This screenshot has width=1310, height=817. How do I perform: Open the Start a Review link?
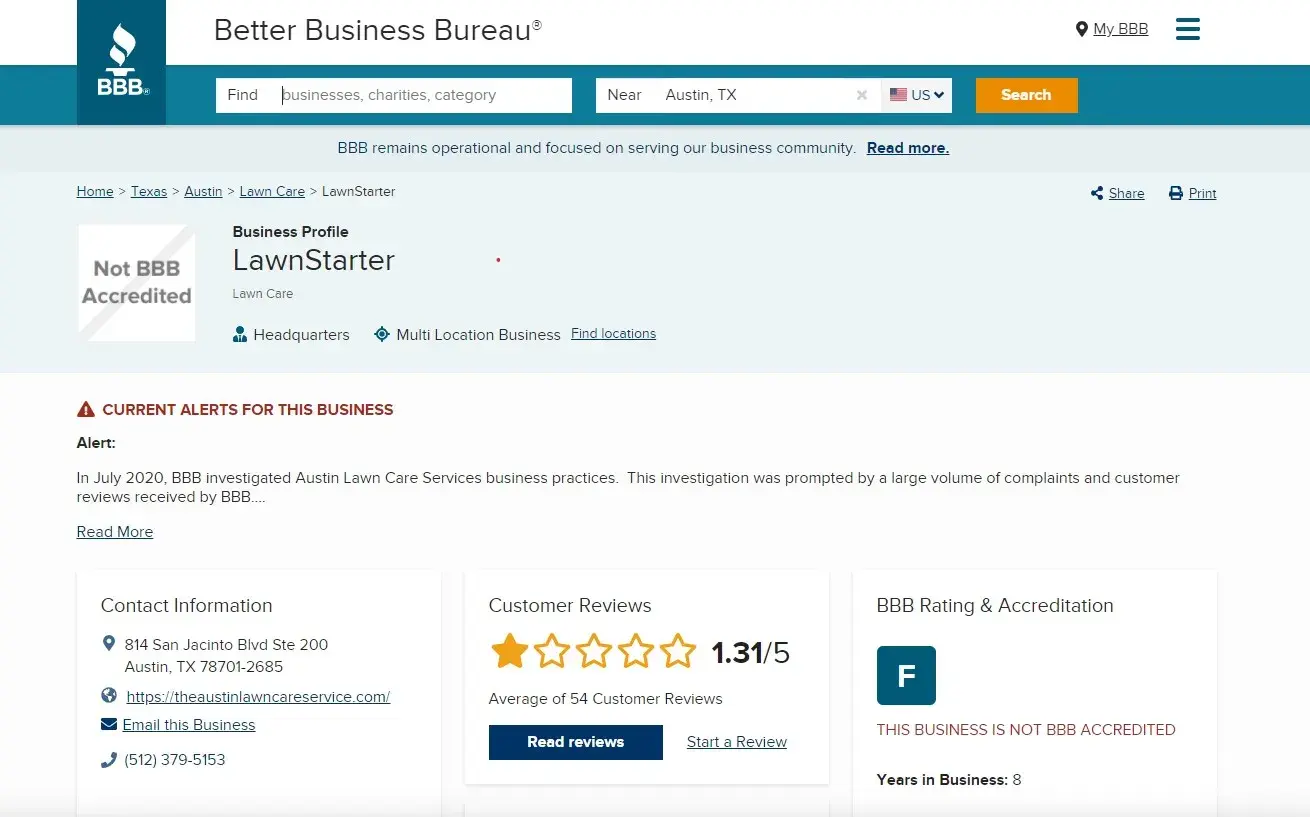pos(737,742)
